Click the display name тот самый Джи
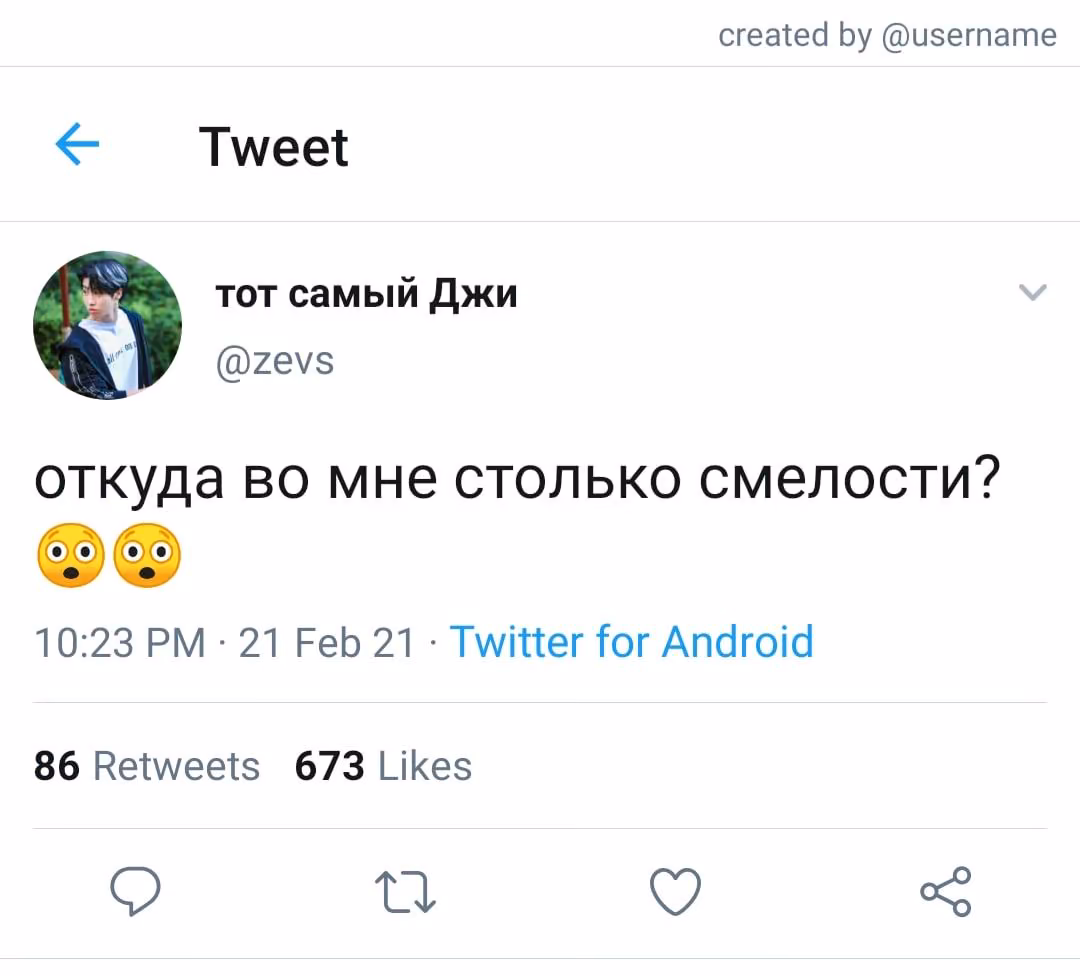 click(366, 294)
